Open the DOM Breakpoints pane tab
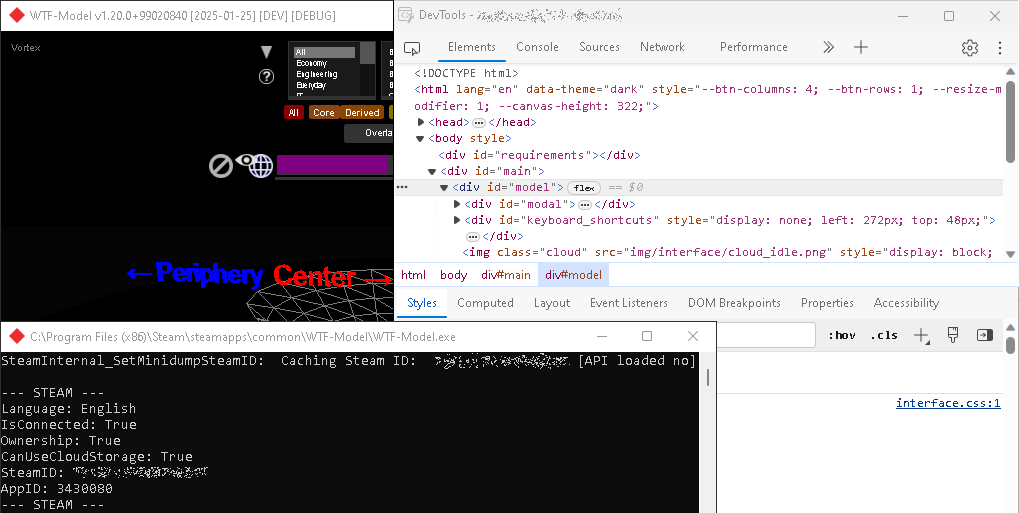The width and height of the screenshot is (1019, 513). click(734, 303)
